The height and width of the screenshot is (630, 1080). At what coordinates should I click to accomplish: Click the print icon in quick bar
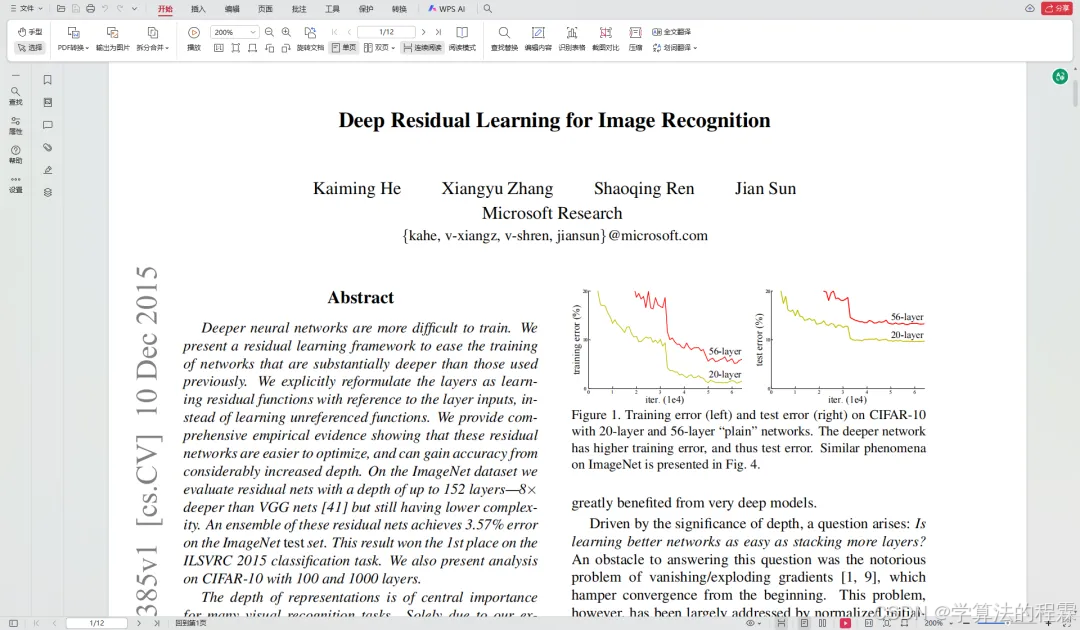coord(90,8)
